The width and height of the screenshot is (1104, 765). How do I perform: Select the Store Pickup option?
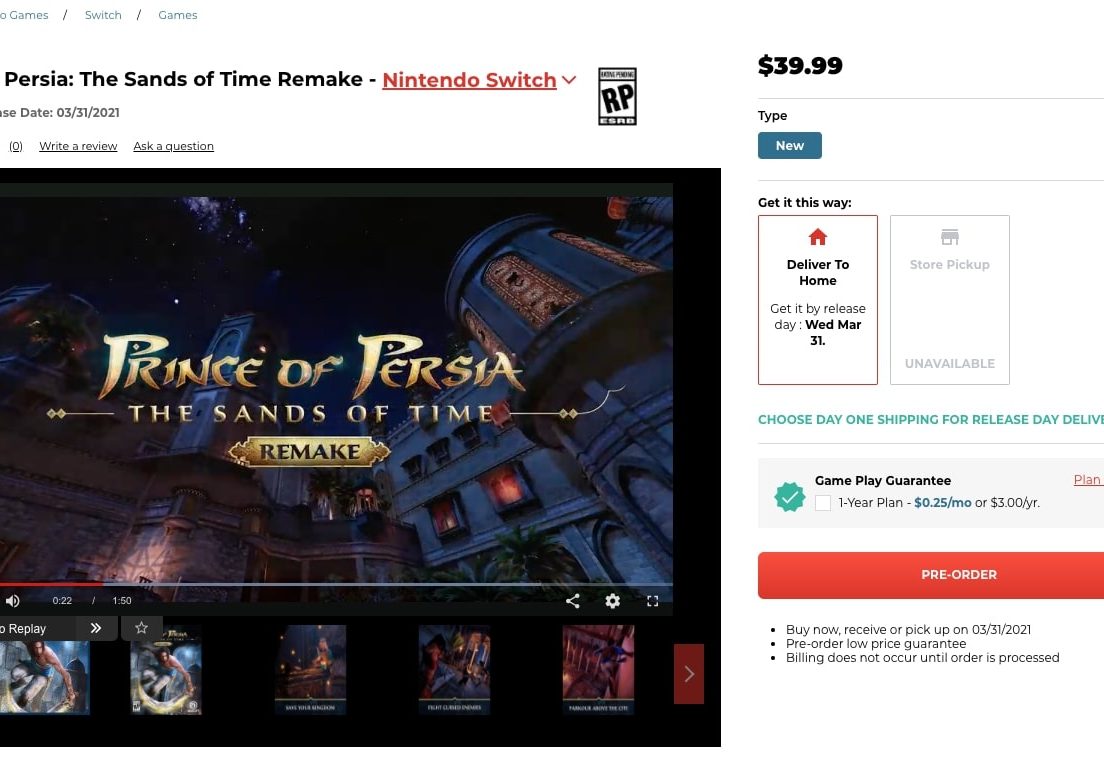point(949,300)
